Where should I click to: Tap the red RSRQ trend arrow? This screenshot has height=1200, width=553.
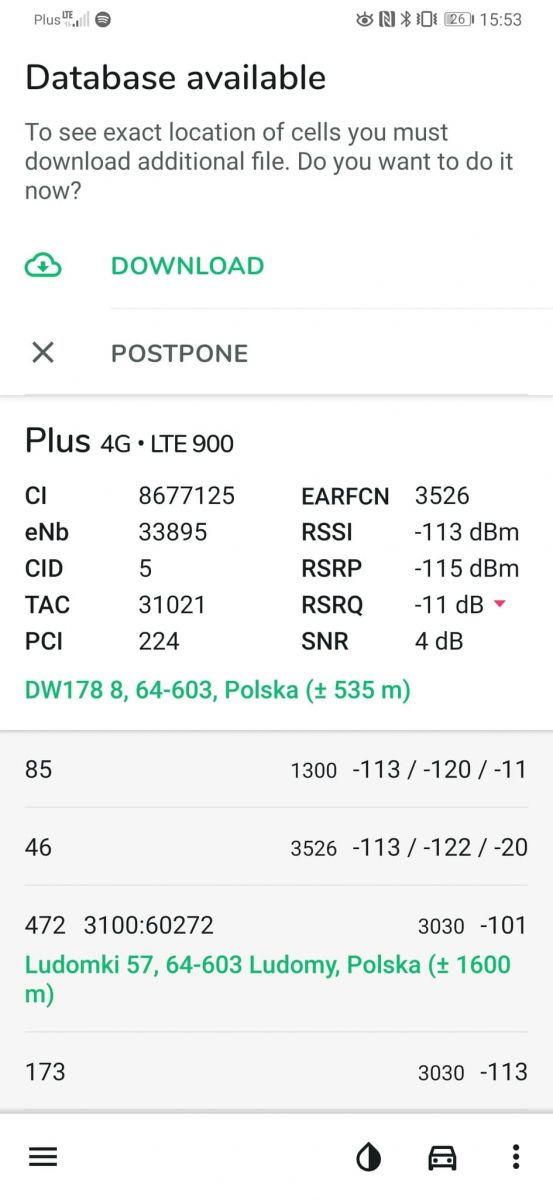coord(500,605)
